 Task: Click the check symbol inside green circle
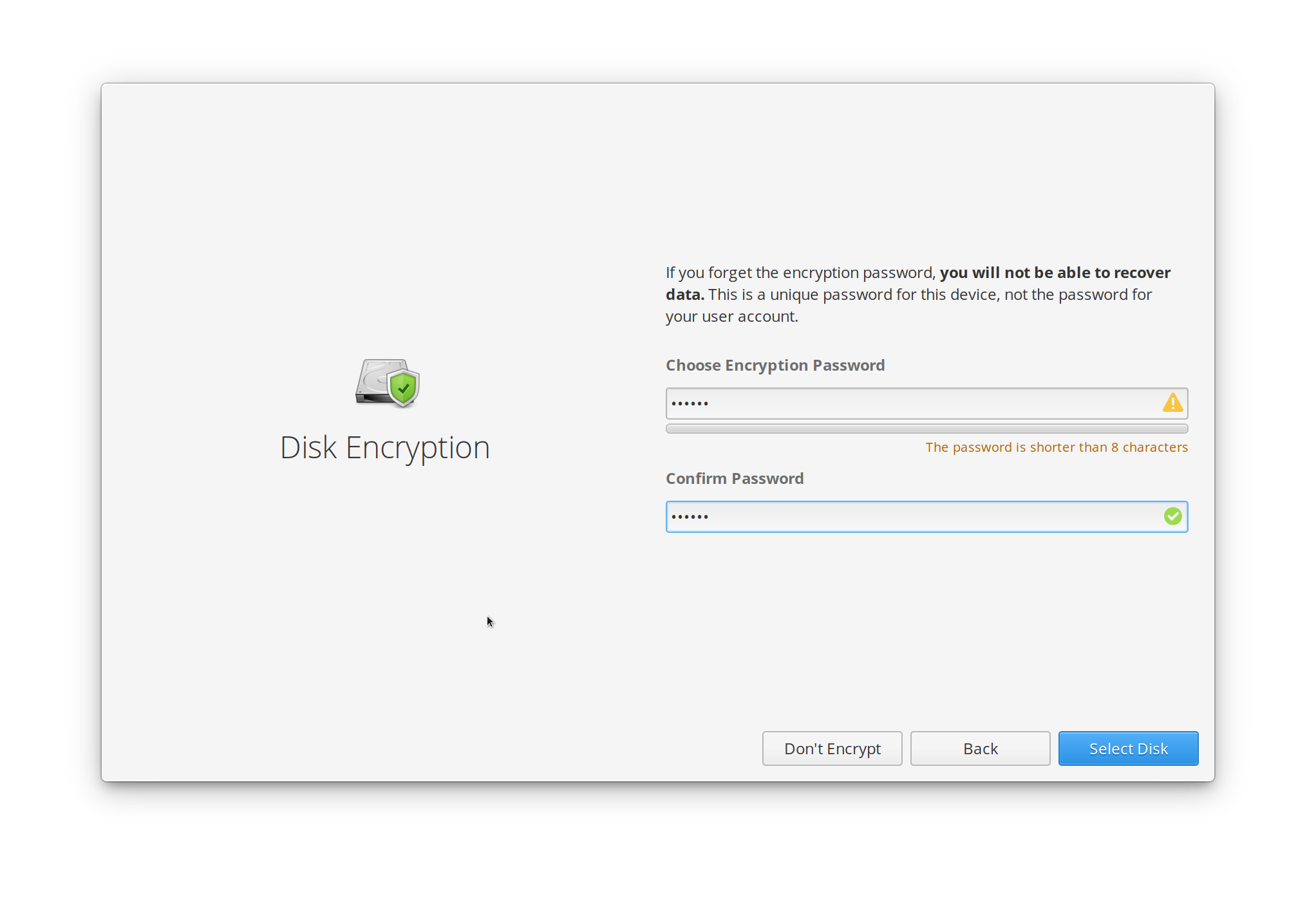1173,516
